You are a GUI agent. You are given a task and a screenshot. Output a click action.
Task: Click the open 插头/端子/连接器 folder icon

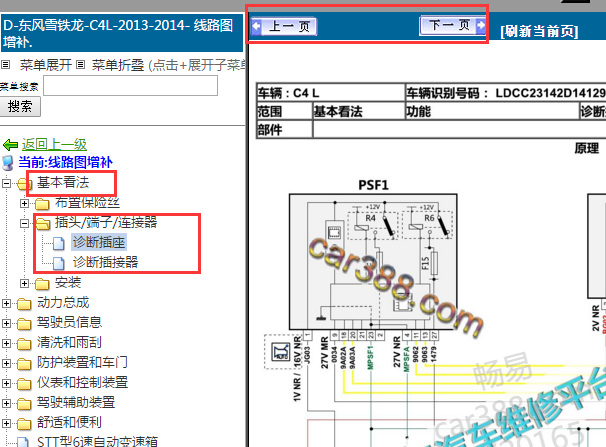point(43,223)
